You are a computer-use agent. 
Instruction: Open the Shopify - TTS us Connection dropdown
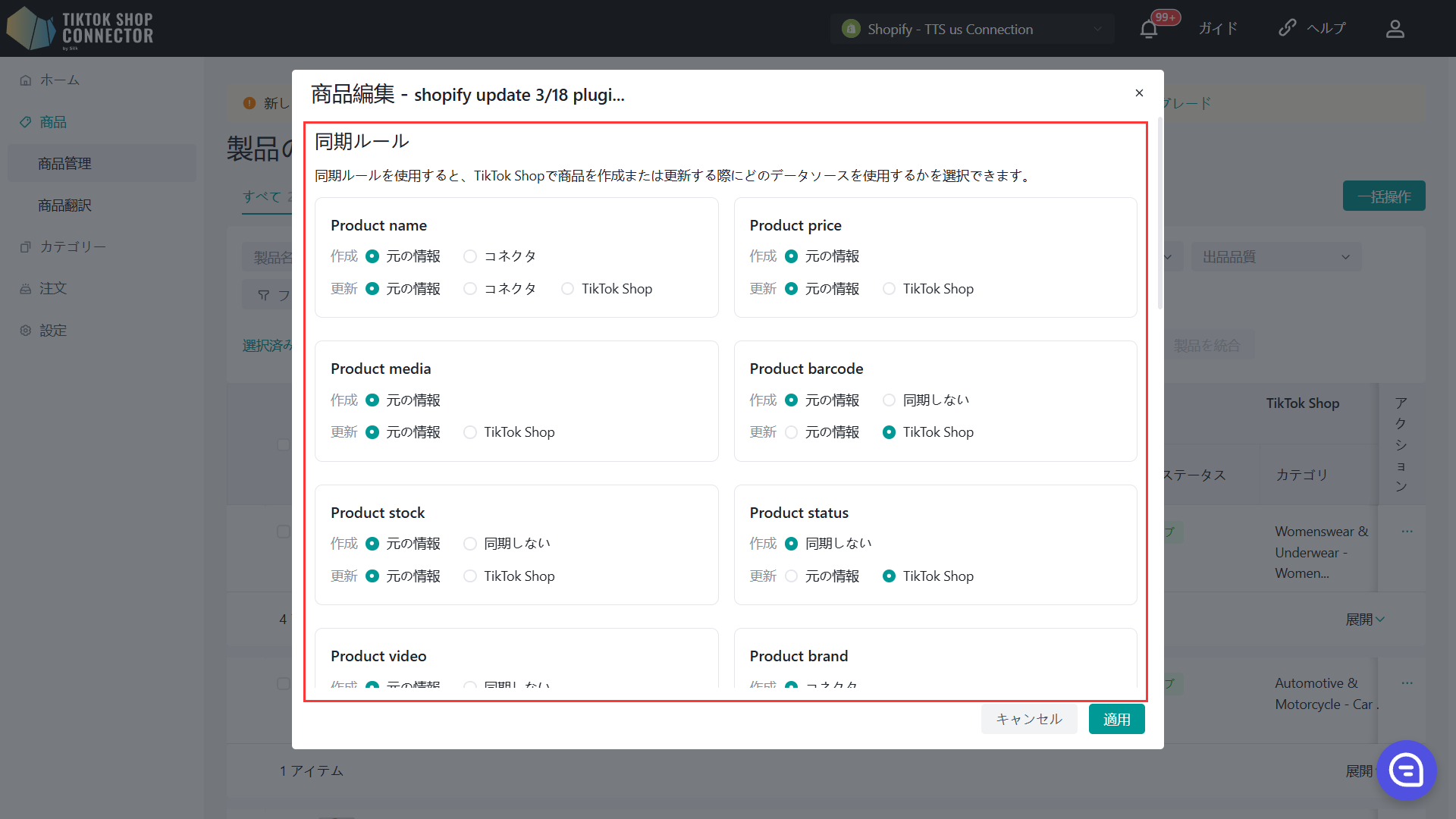point(972,29)
